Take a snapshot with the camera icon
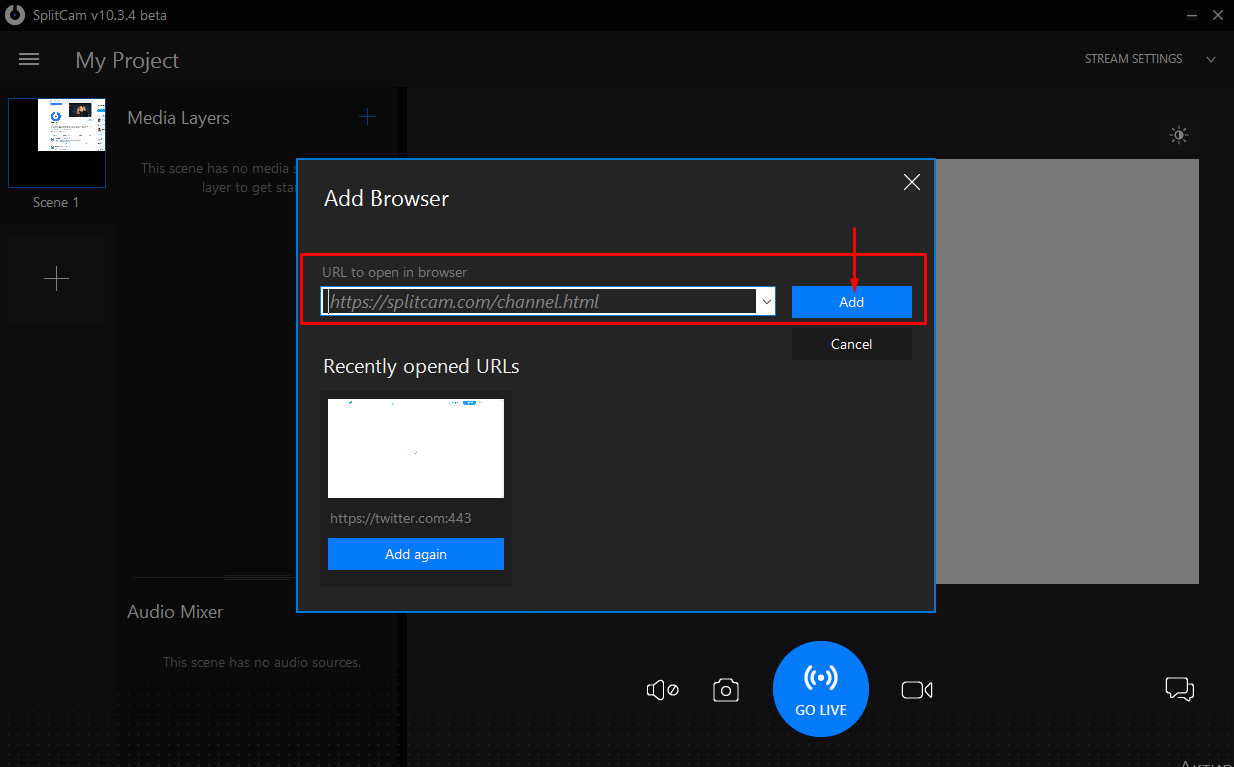This screenshot has height=767, width=1234. [x=725, y=689]
